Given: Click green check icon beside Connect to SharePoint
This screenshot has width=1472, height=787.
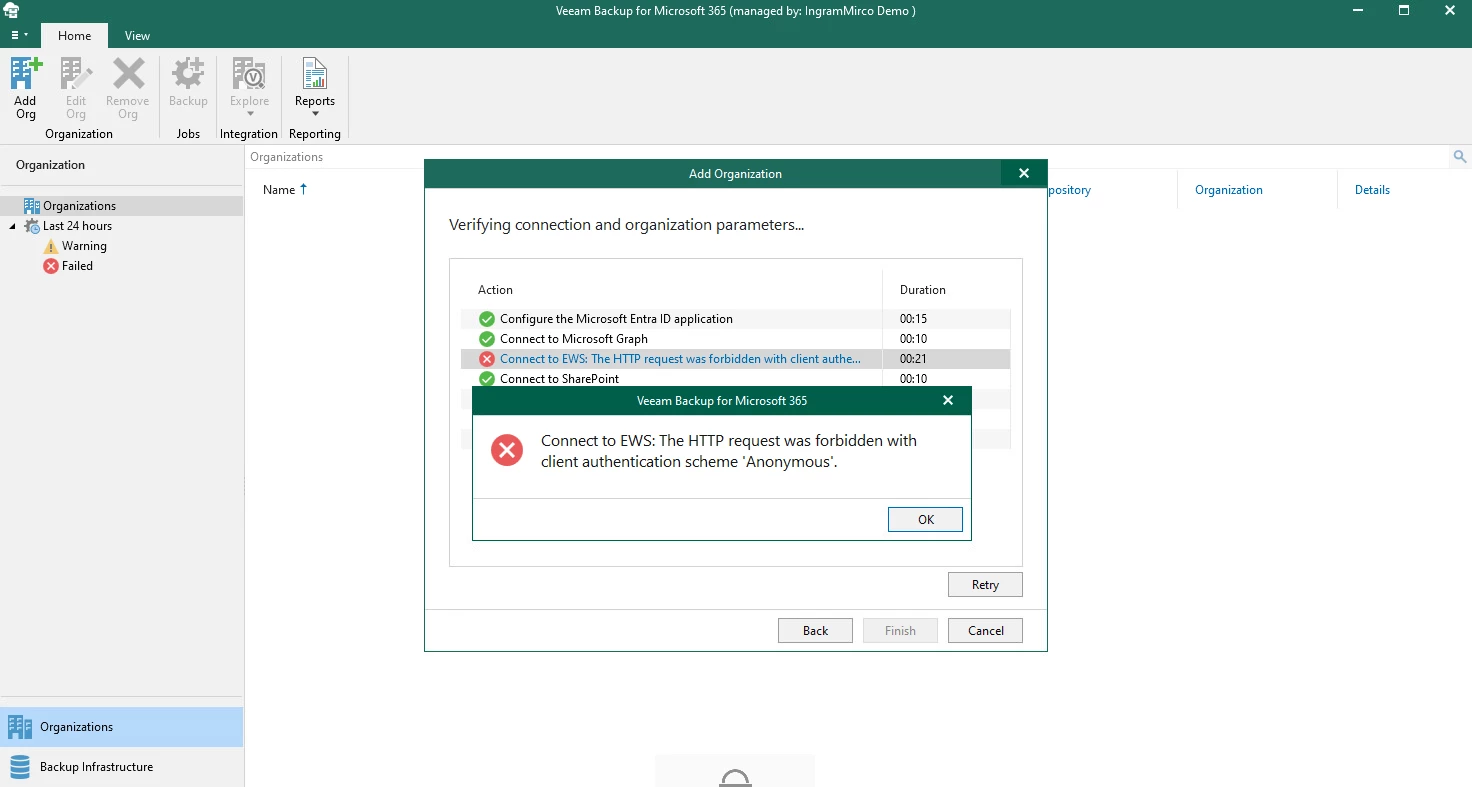Looking at the screenshot, I should [487, 379].
